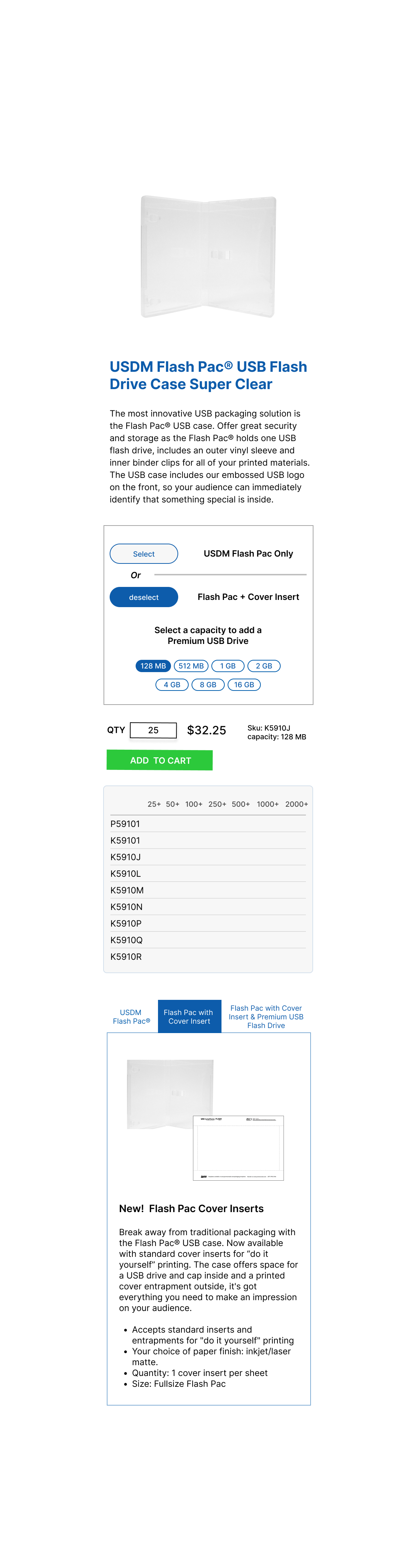417x1568 pixels.
Task: Select the 2 GB capacity pill
Action: tap(264, 666)
